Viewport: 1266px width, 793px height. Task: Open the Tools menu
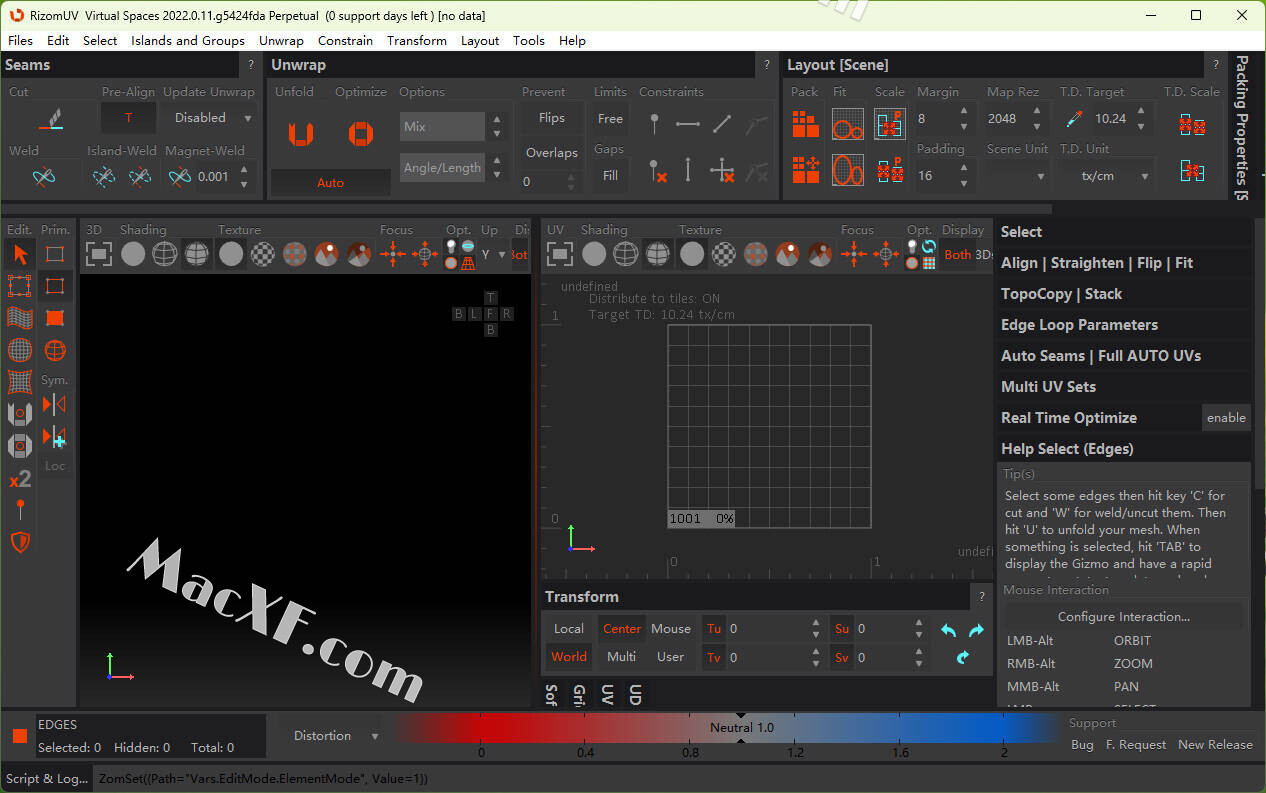(x=529, y=41)
